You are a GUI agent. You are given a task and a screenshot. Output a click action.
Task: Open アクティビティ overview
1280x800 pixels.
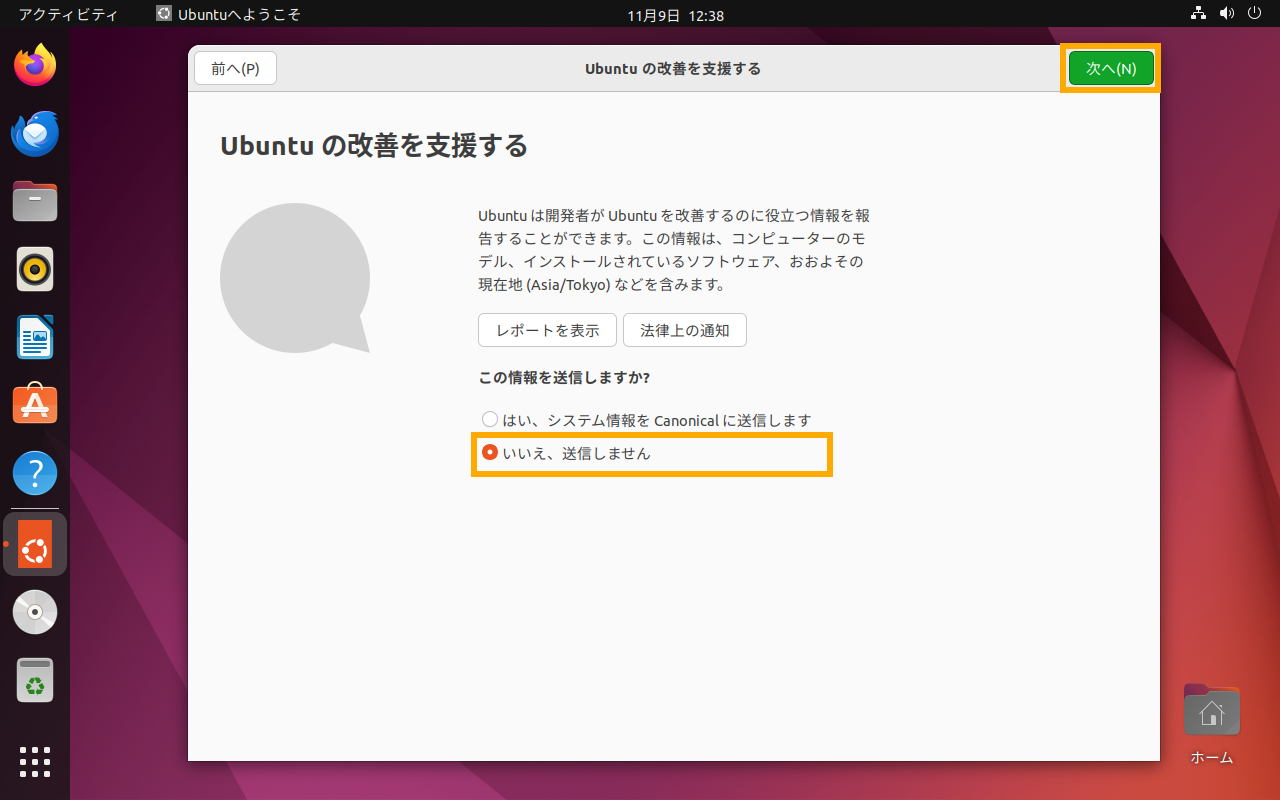[68, 15]
